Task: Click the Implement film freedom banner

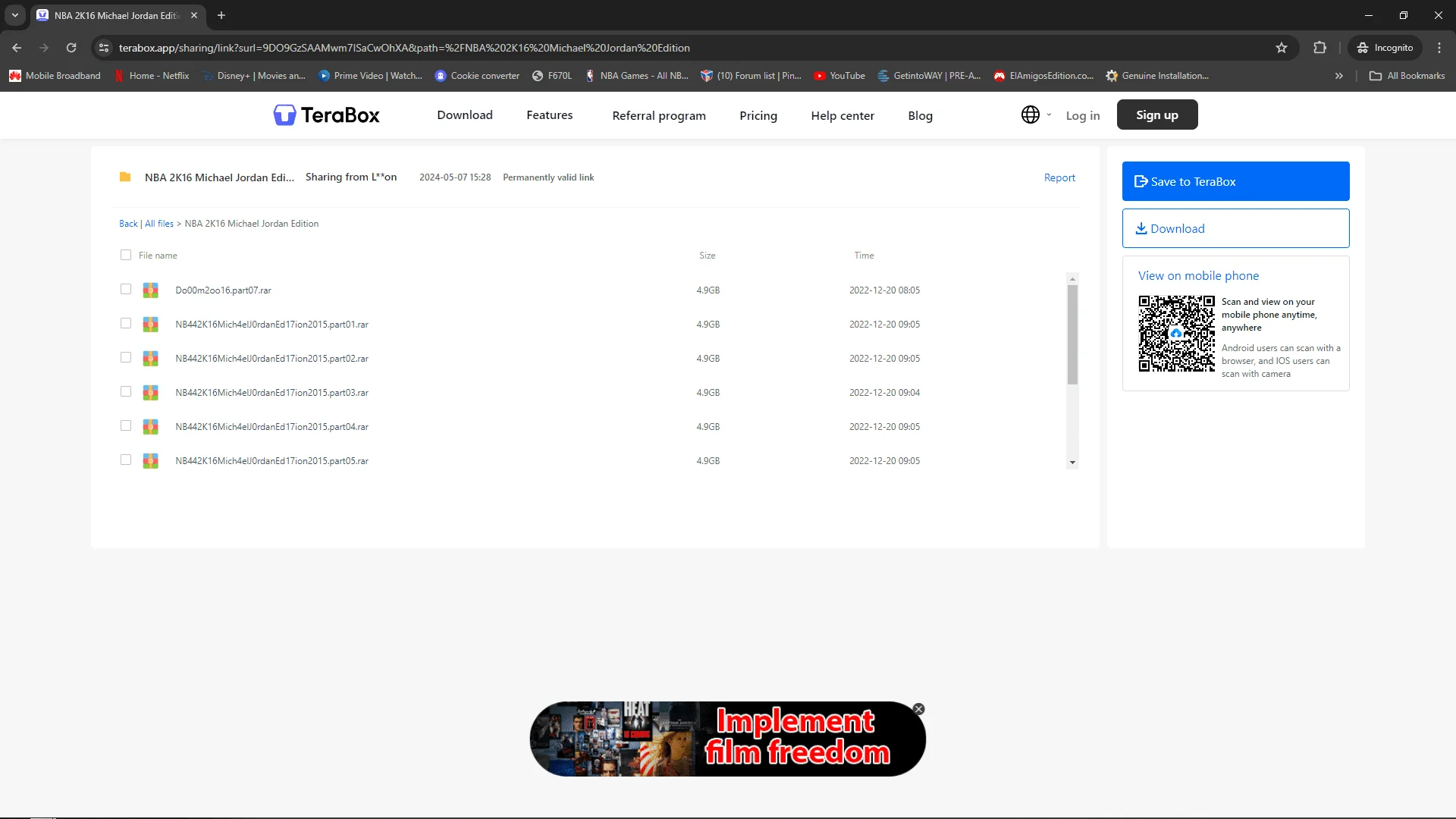Action: pos(728,739)
